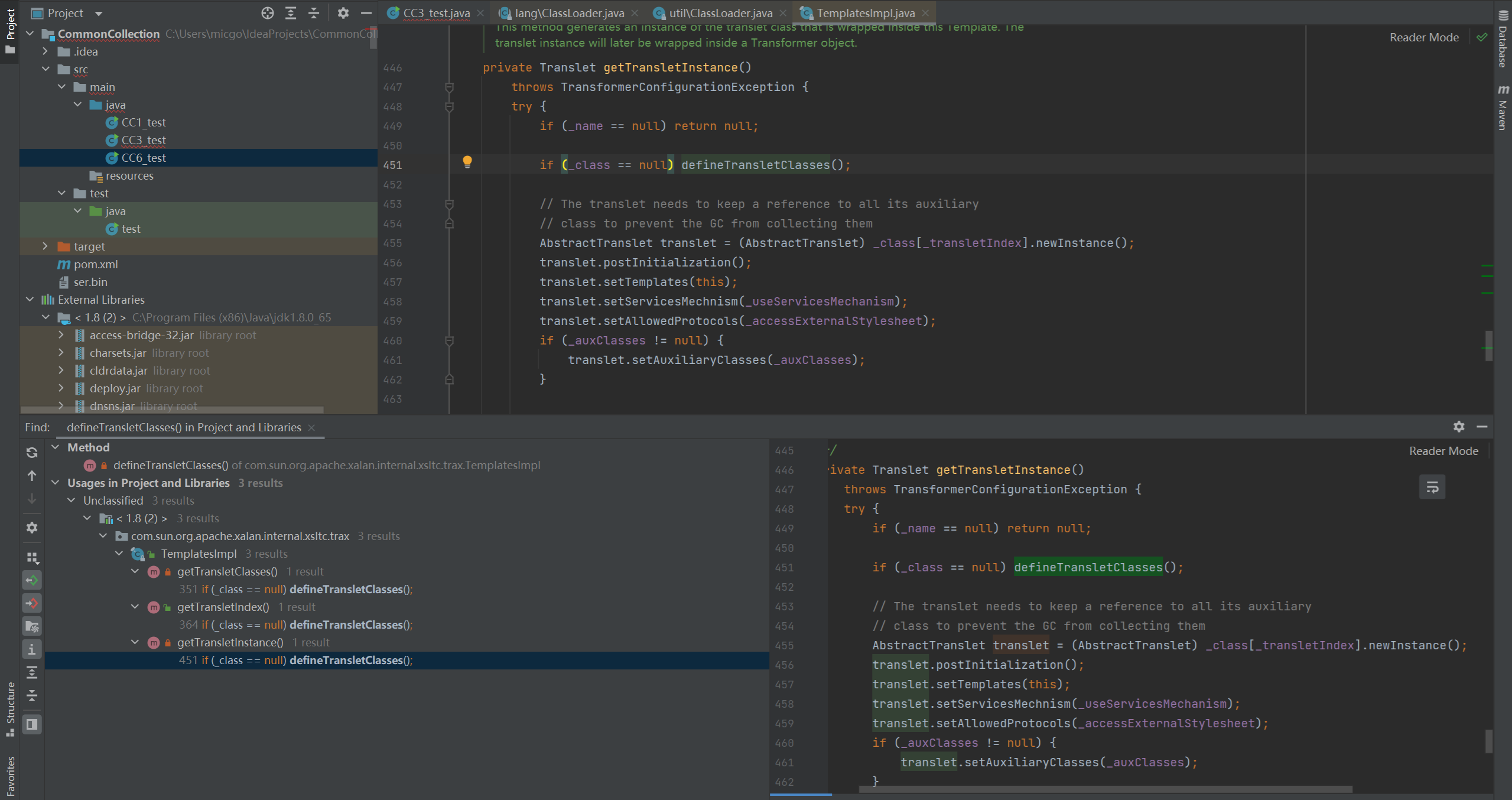The width and height of the screenshot is (1512, 800).
Task: Click the Project tree horizontal scrollbar
Action: coord(172,409)
